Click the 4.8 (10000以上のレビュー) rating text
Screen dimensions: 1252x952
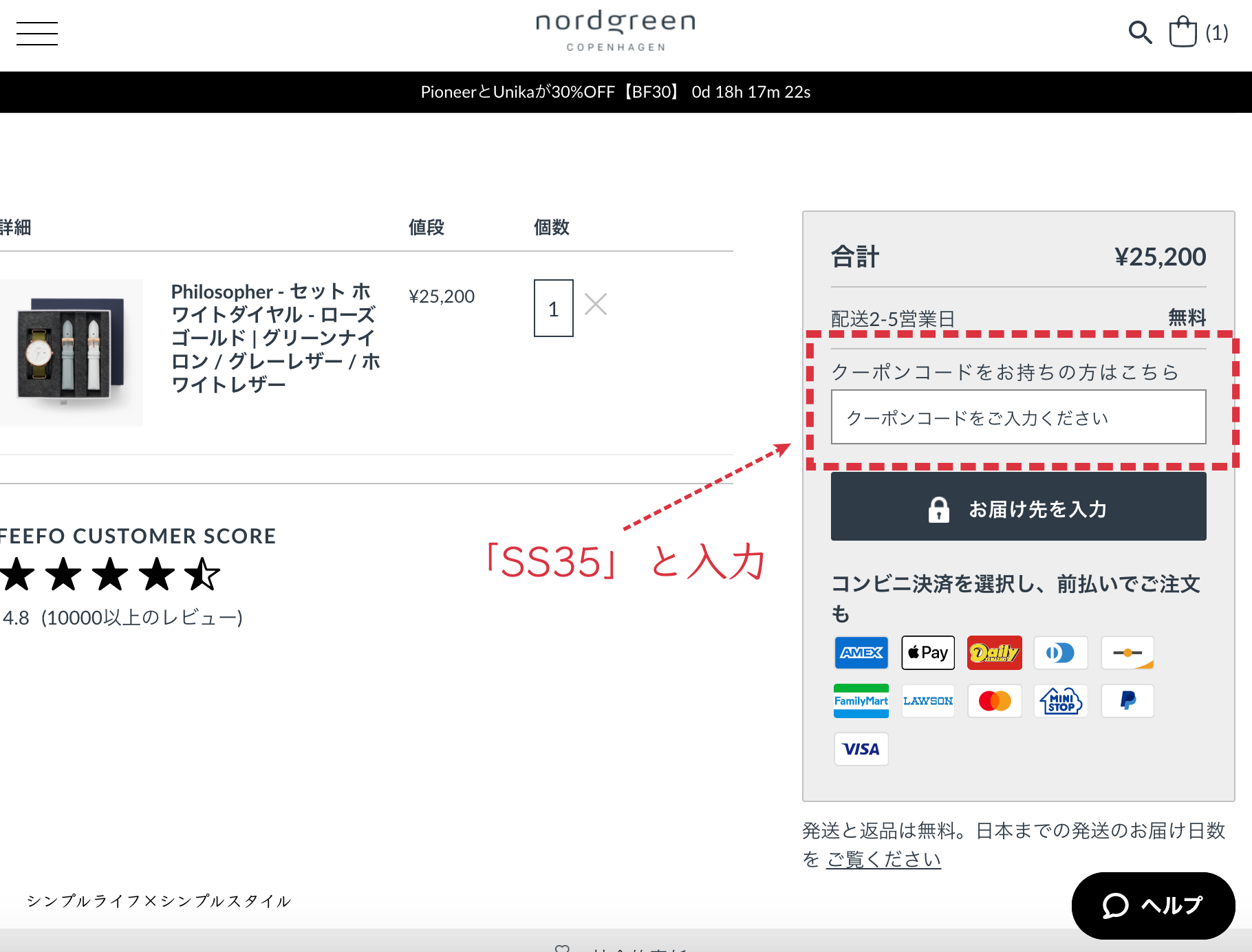coord(122,618)
